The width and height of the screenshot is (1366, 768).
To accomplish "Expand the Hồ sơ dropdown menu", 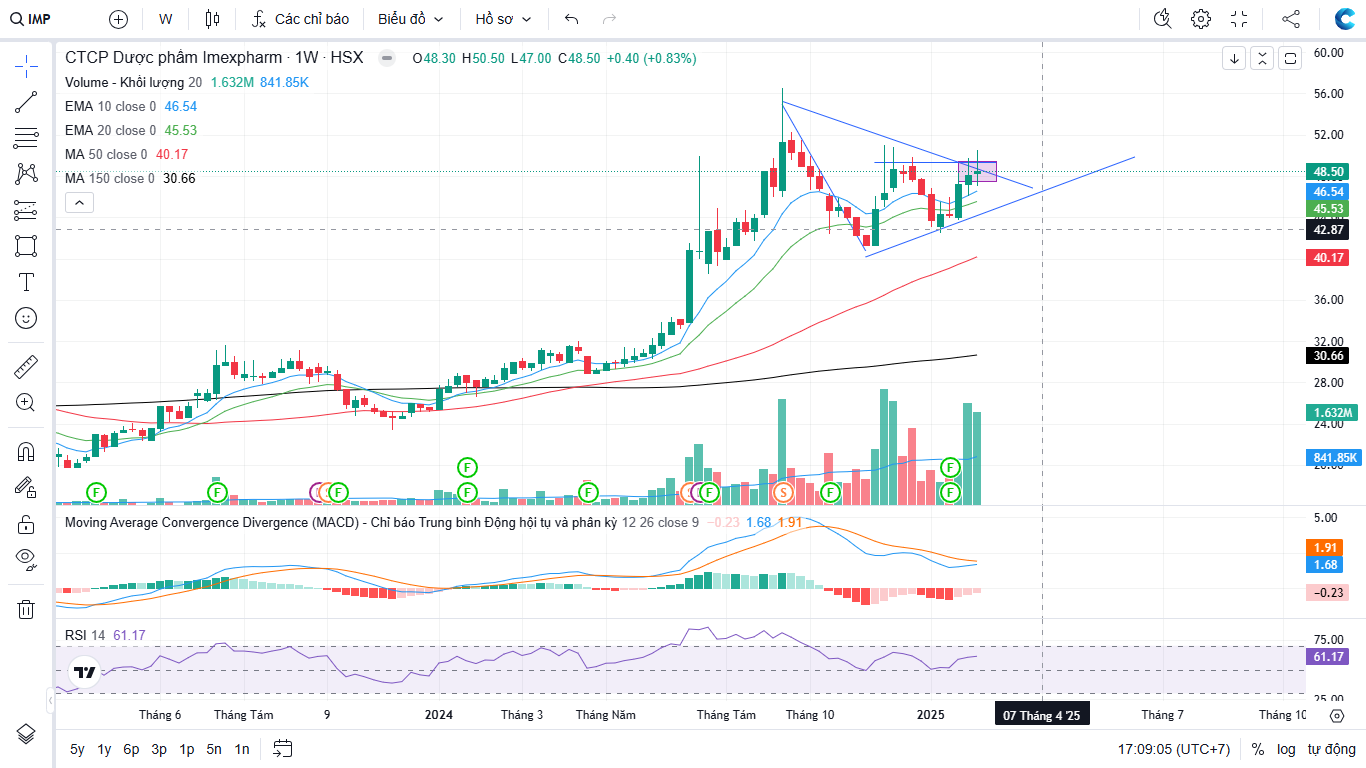I will [x=504, y=19].
